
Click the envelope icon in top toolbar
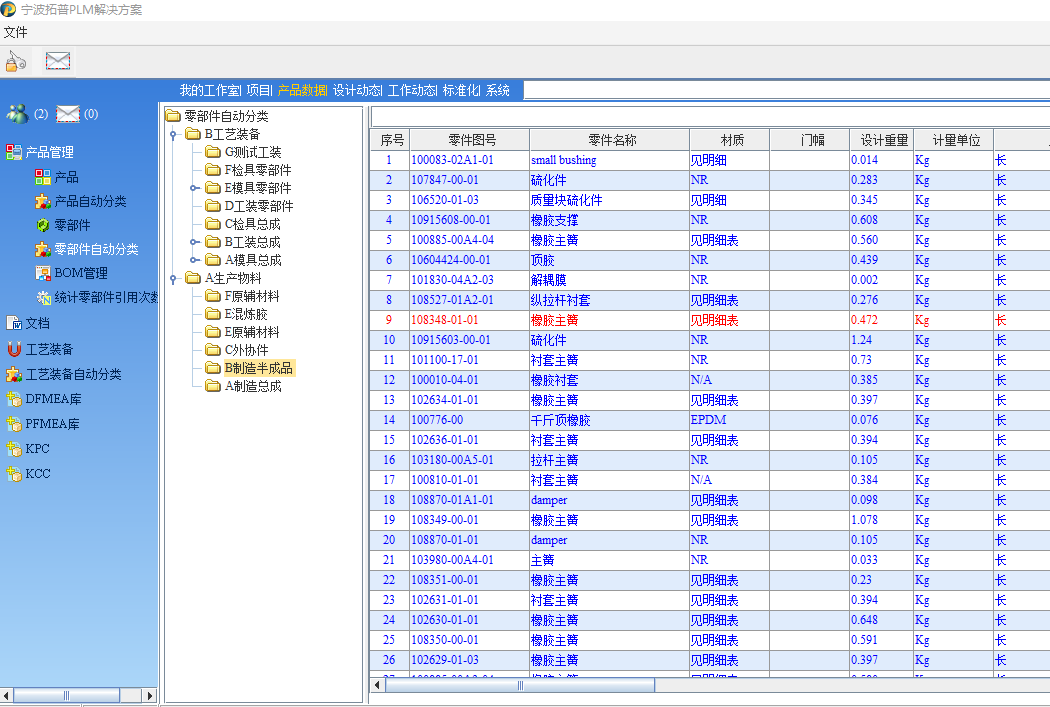[58, 62]
